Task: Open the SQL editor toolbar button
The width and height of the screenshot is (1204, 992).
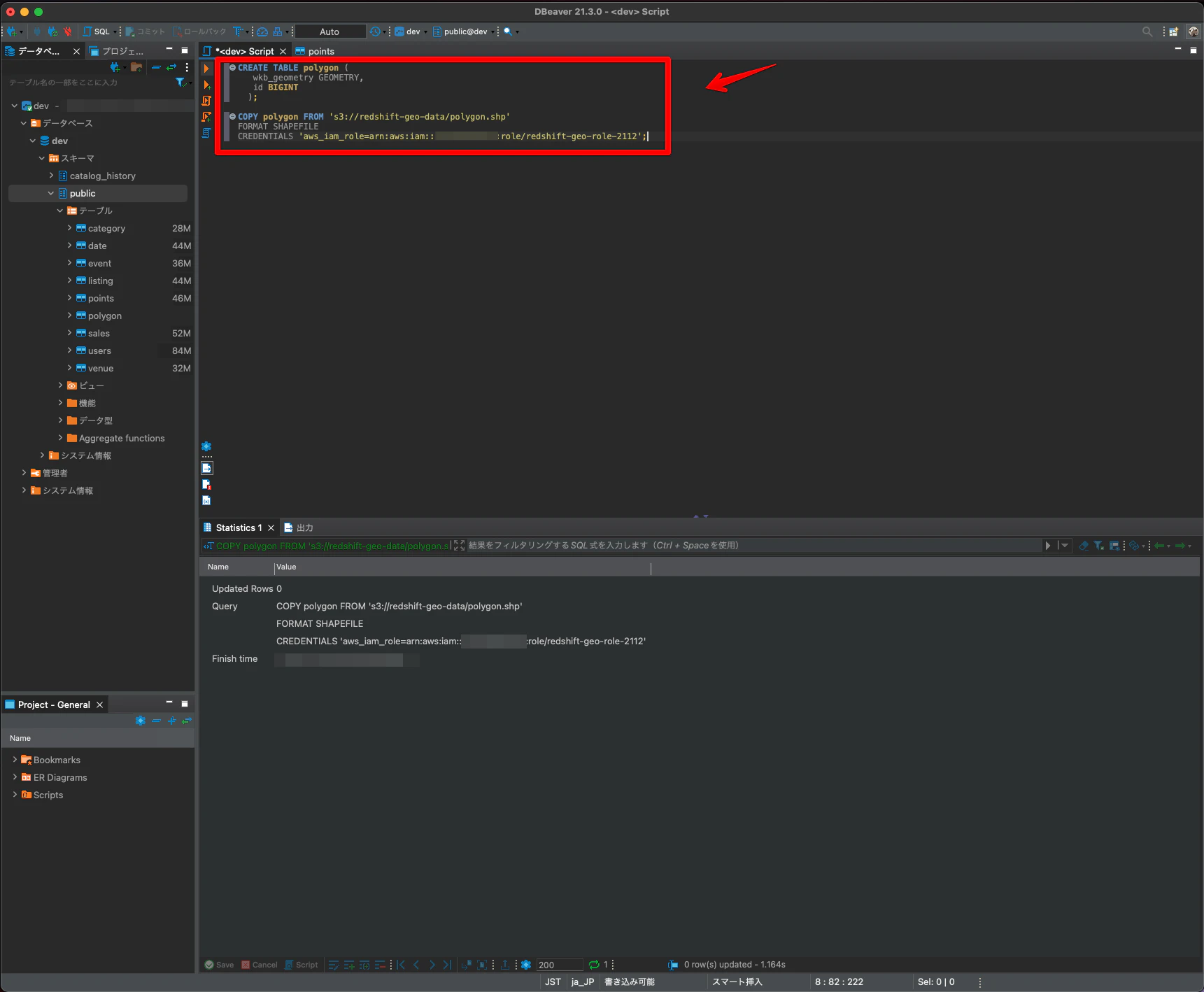Action: 97,31
